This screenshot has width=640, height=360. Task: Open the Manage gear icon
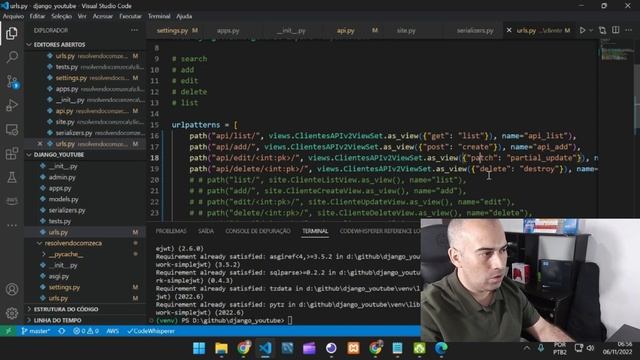(x=12, y=313)
